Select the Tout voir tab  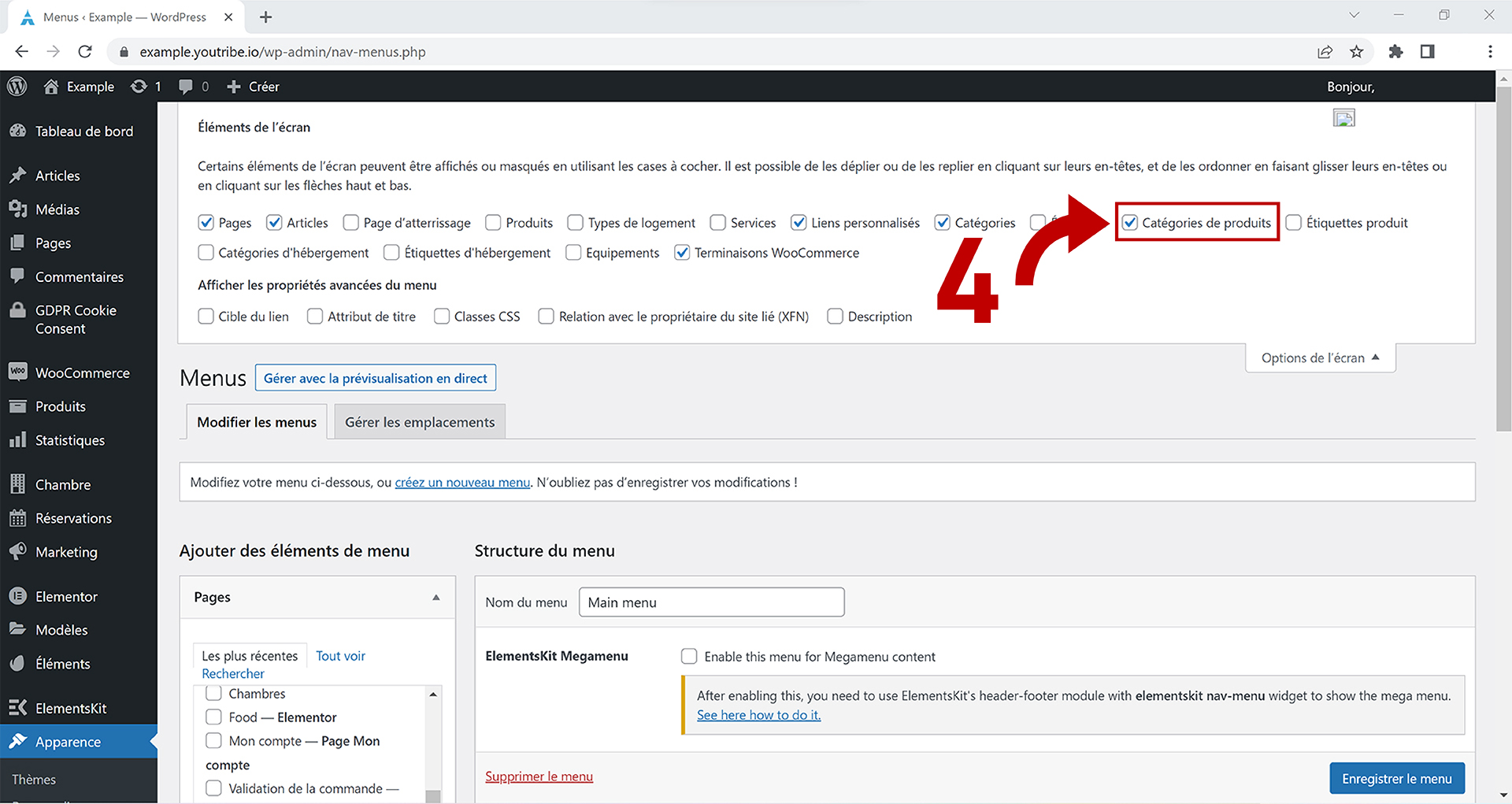pyautogui.click(x=340, y=656)
